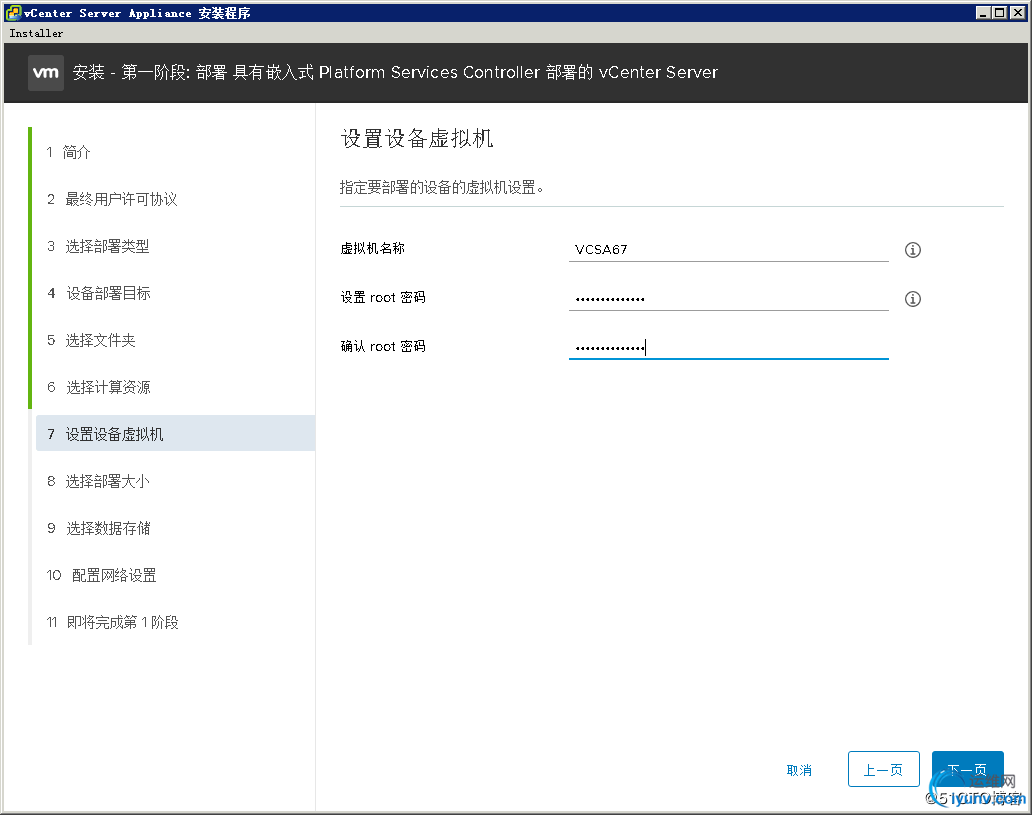This screenshot has width=1032, height=815.
Task: Click 取消 to cancel the installation
Action: click(799, 770)
